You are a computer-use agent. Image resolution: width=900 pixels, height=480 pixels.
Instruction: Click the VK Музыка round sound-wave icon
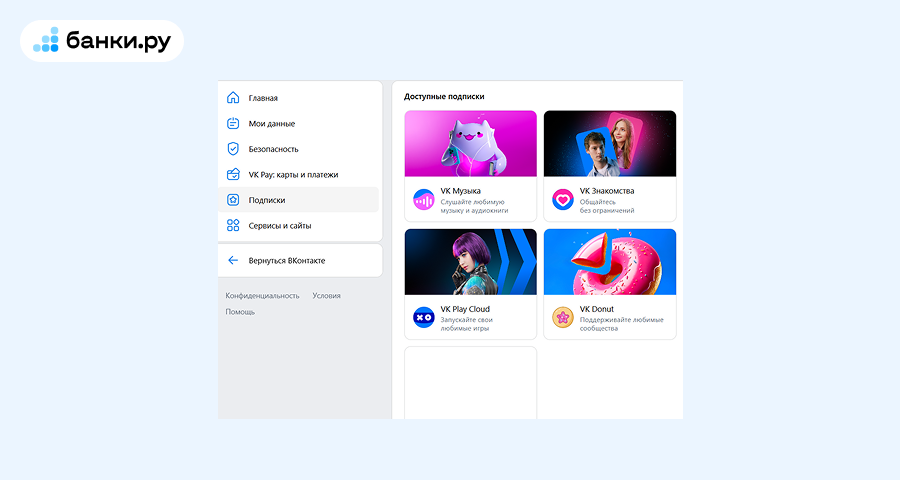point(424,200)
